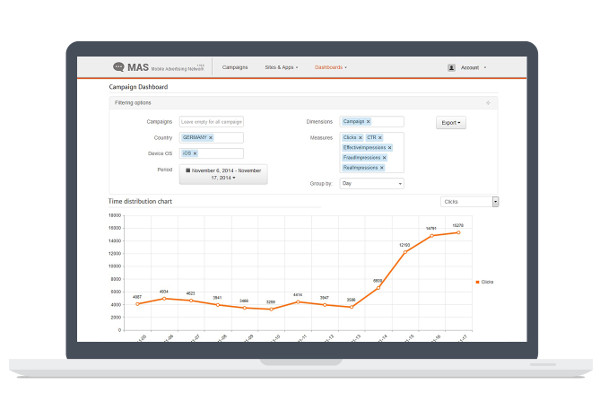Remove the CTR measure tag
600x410 pixels.
tap(380, 137)
